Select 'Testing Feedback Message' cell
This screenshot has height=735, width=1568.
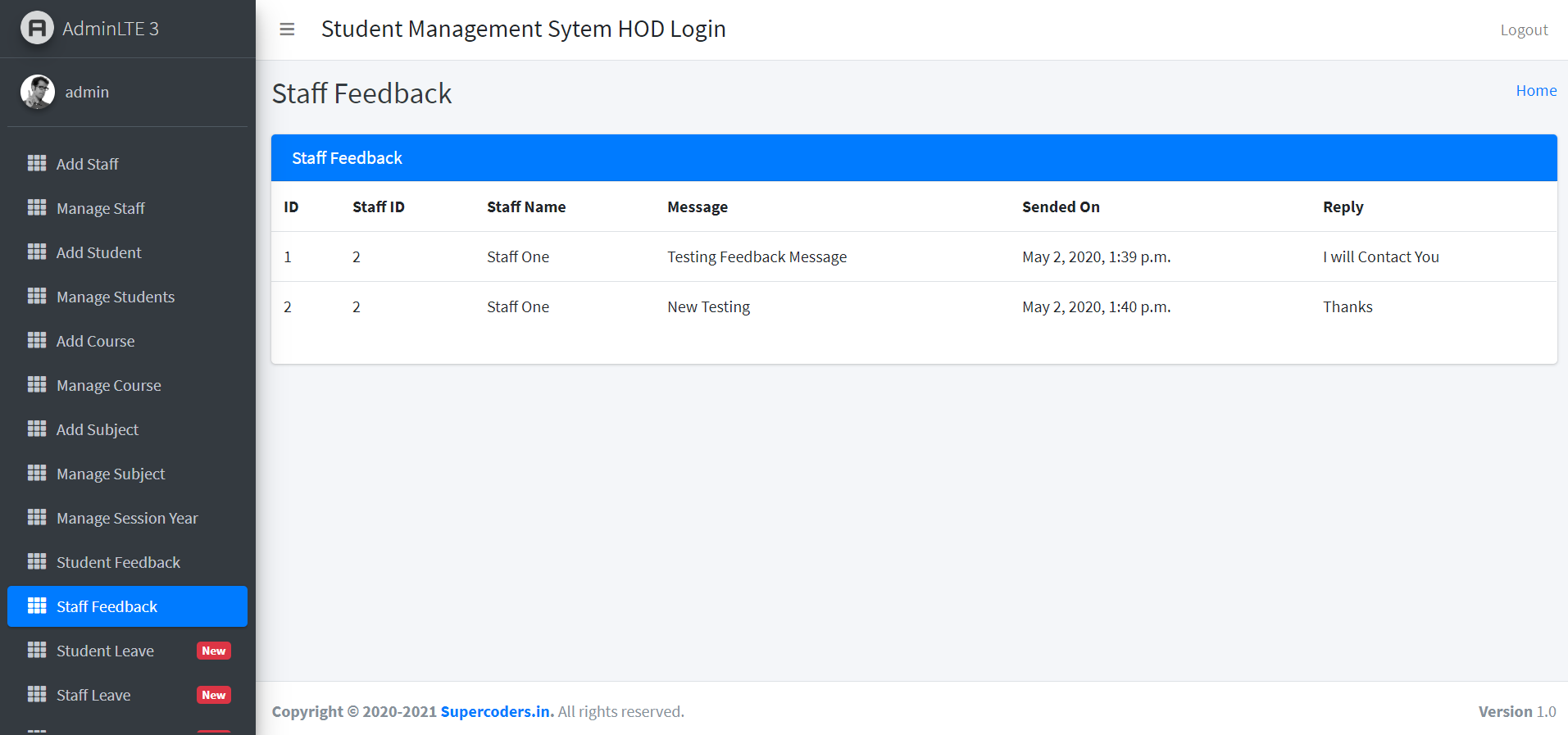tap(757, 257)
